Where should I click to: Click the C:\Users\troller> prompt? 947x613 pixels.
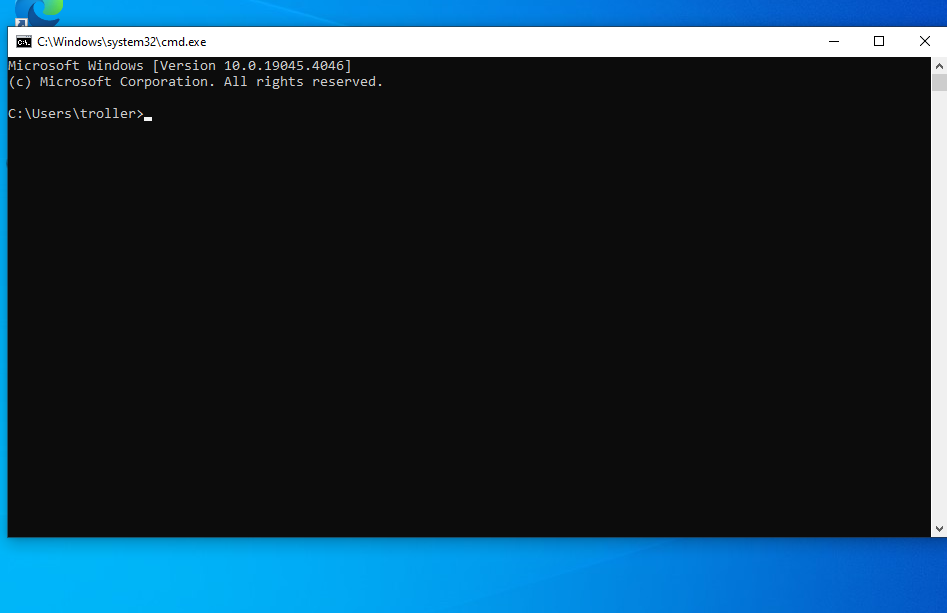(75, 114)
